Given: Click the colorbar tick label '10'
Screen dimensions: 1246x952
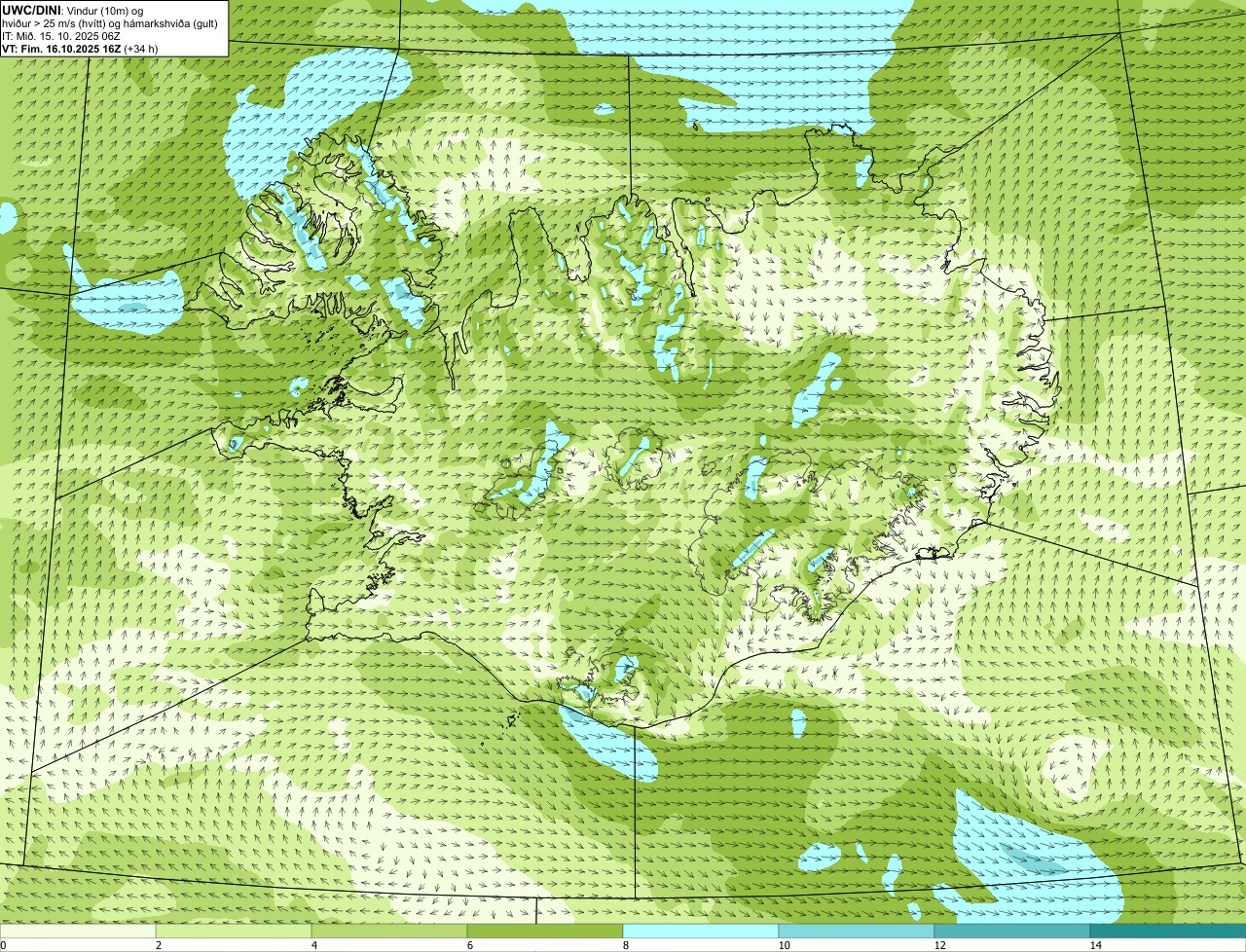Looking at the screenshot, I should 784,945.
